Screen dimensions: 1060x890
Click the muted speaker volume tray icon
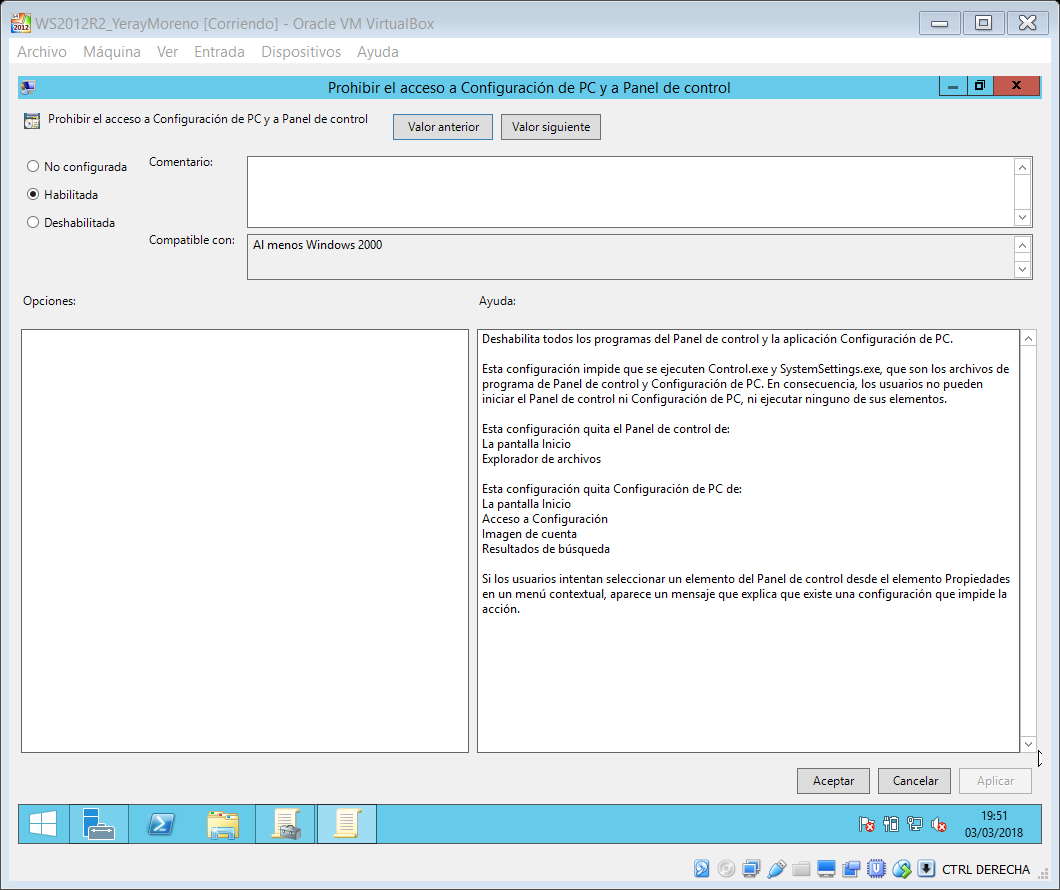(938, 824)
